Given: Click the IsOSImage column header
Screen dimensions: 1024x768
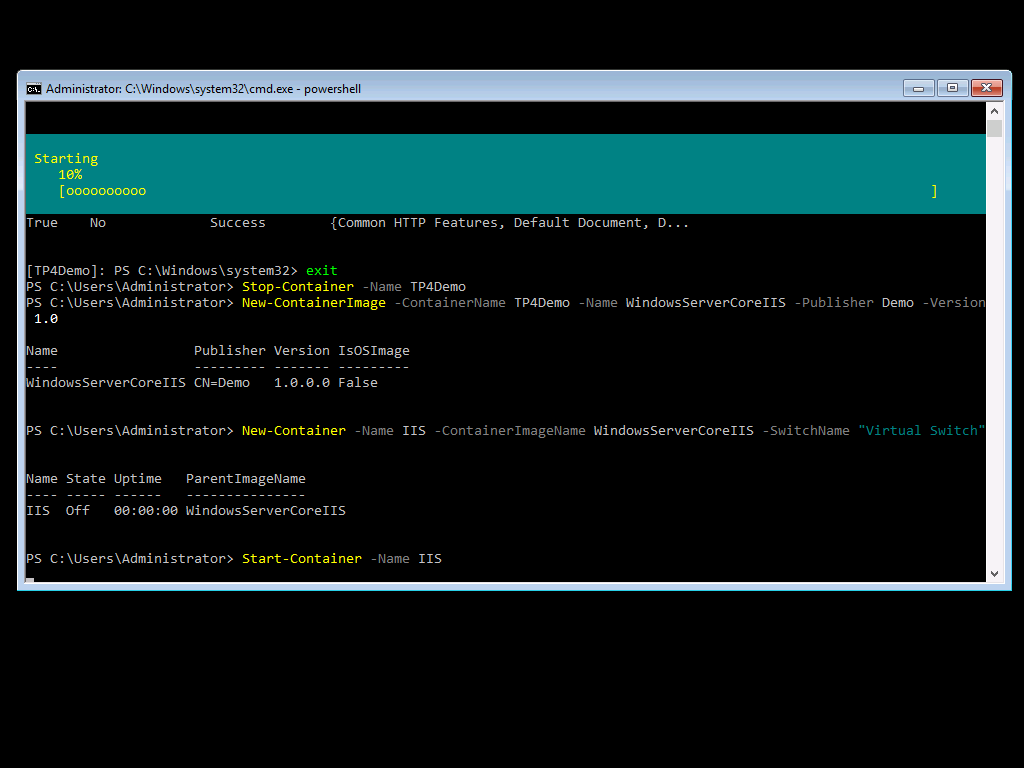Looking at the screenshot, I should click(373, 350).
